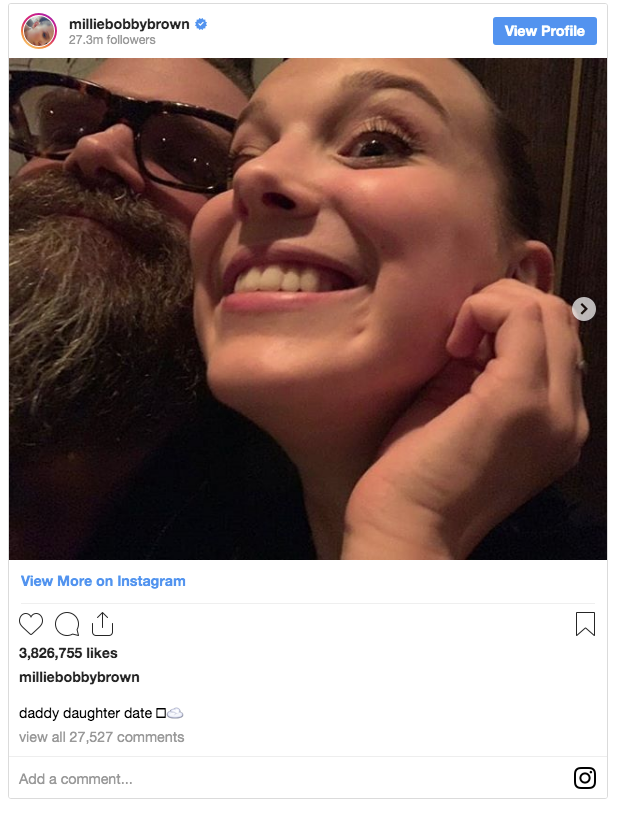The width and height of the screenshot is (620, 813).
Task: Open the circular profile avatar
Action: [x=39, y=31]
